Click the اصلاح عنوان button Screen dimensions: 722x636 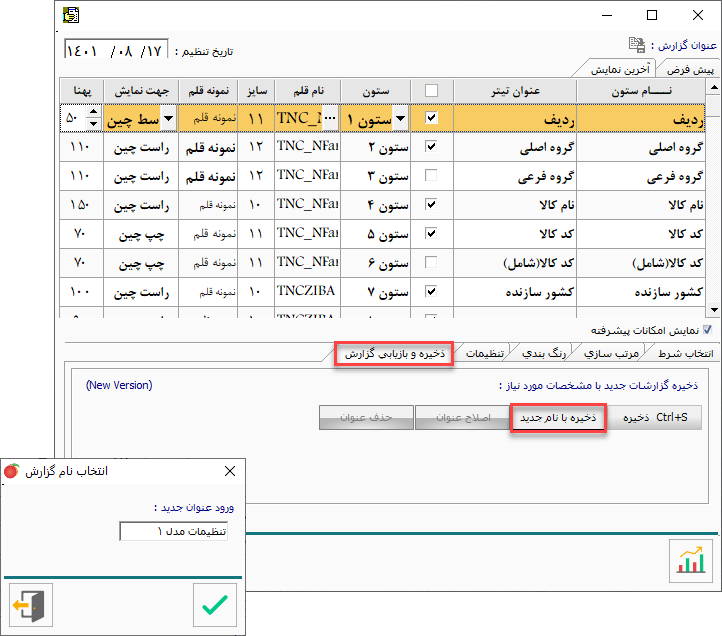(463, 417)
